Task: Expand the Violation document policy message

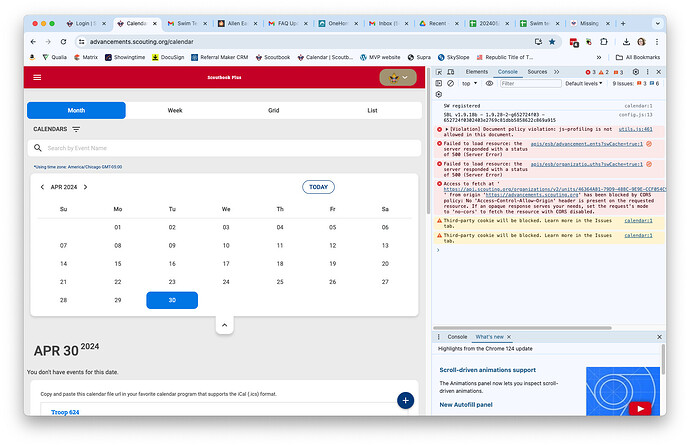Action: pos(447,129)
